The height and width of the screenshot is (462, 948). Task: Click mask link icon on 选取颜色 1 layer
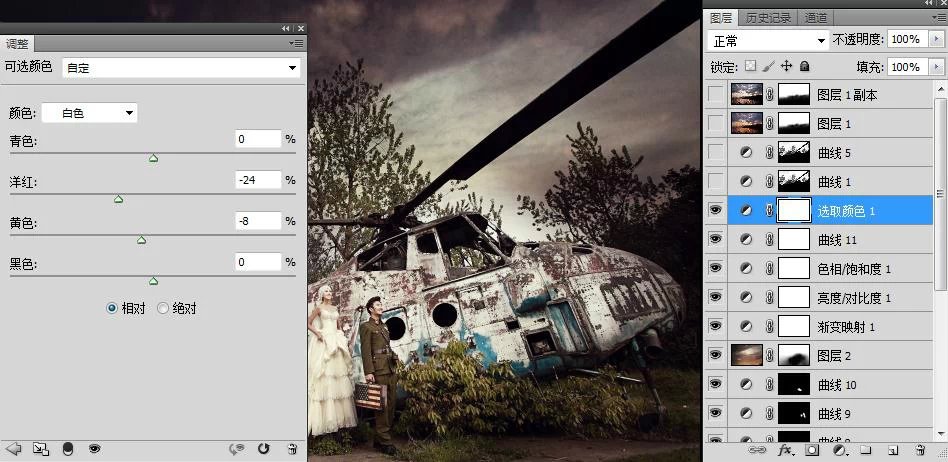pyautogui.click(x=770, y=210)
